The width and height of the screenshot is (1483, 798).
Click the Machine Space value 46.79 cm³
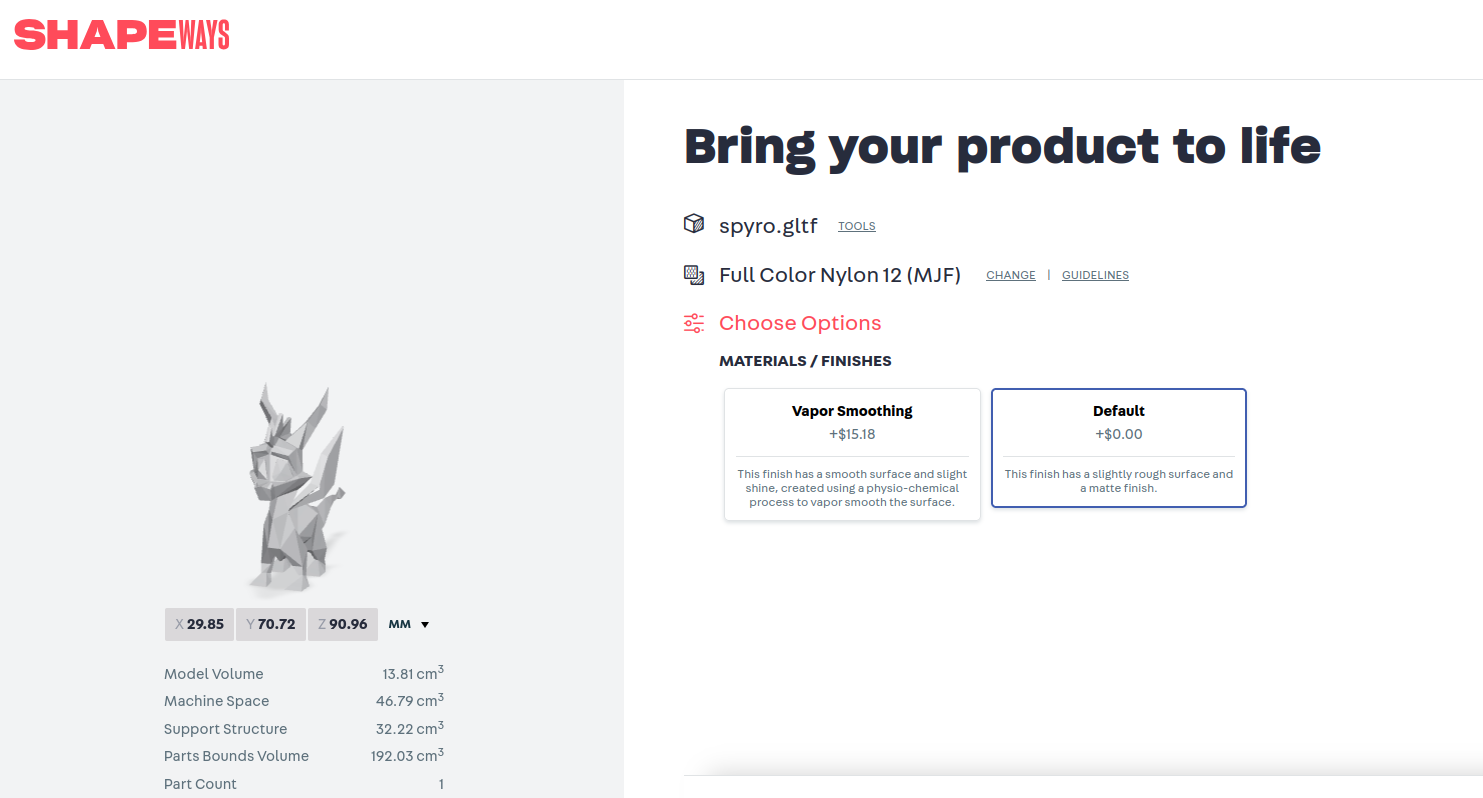pyautogui.click(x=410, y=700)
